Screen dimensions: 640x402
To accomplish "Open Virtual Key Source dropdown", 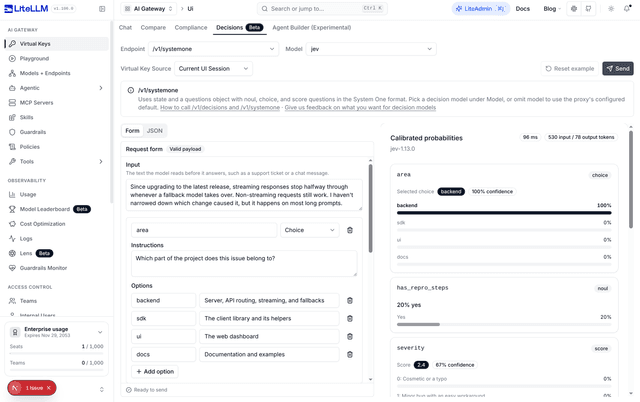I will tap(213, 69).
